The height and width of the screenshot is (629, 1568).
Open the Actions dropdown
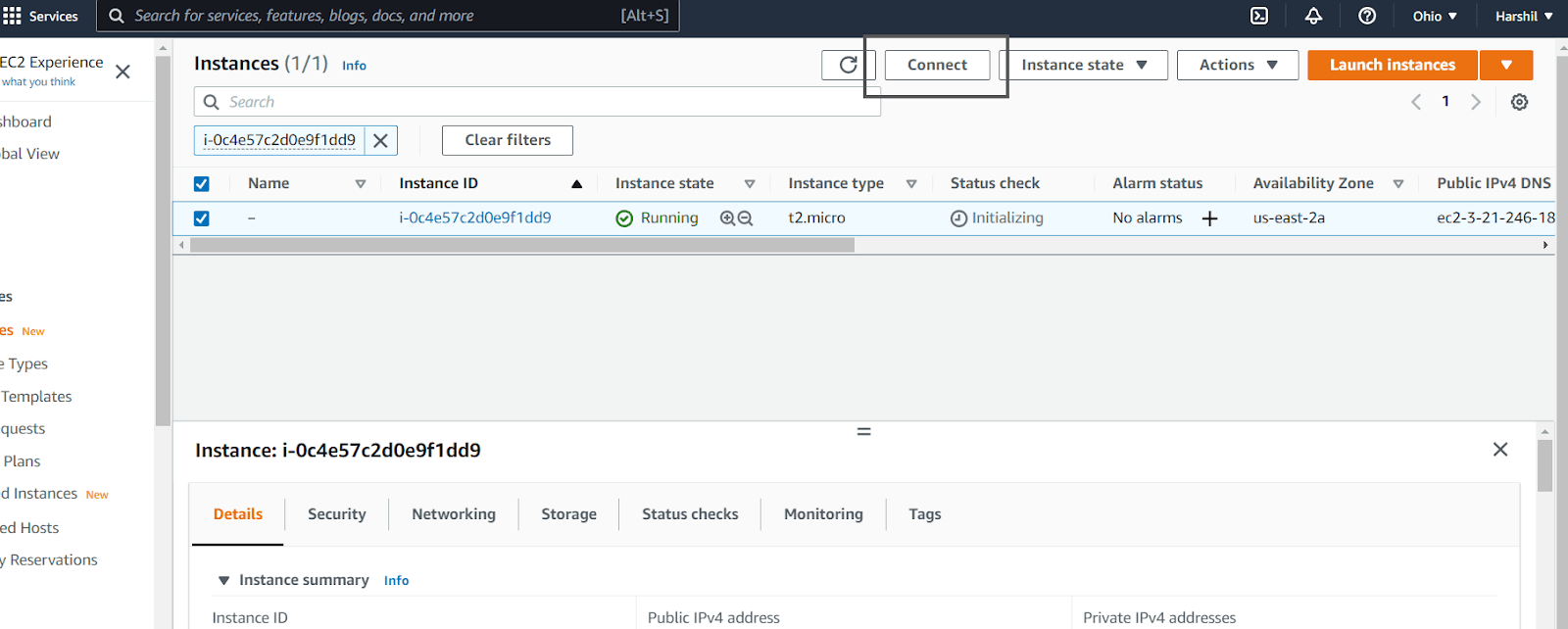1238,65
